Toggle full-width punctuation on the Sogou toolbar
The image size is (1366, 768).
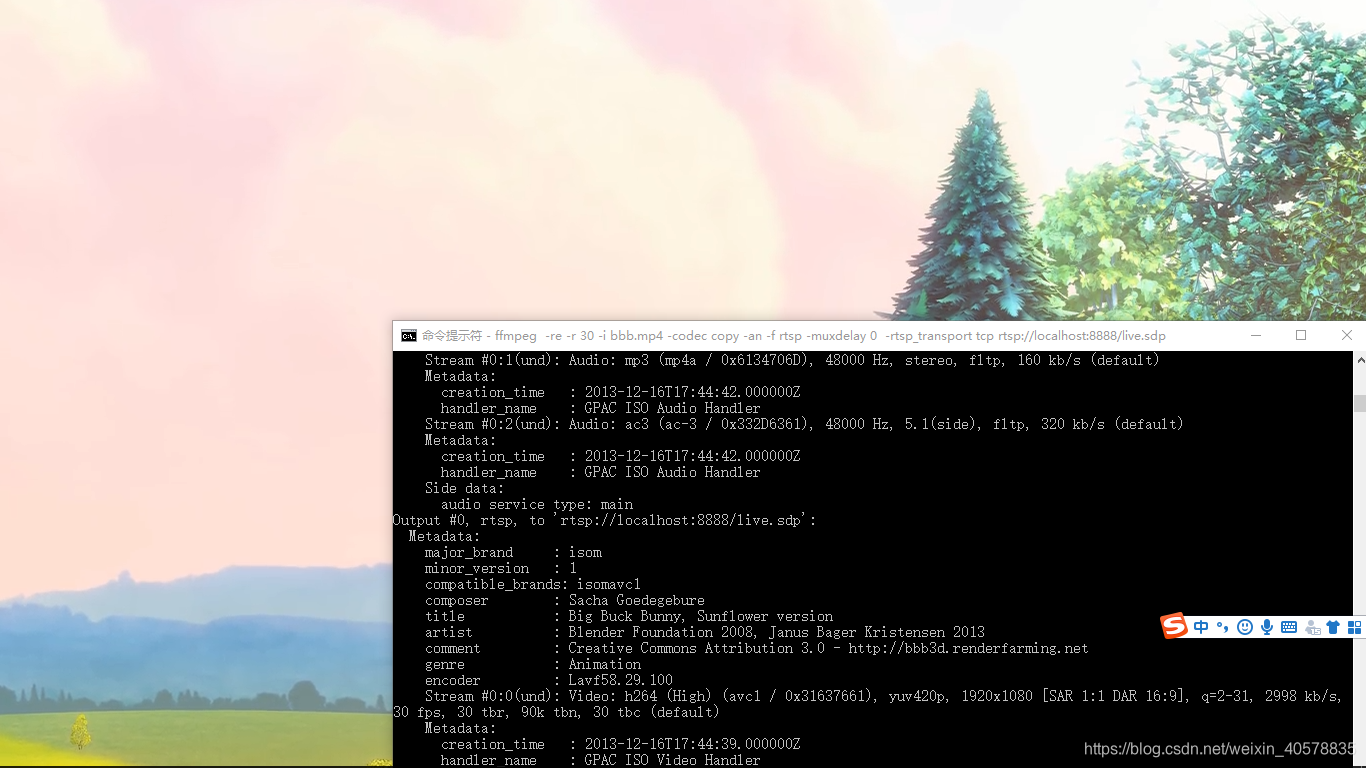(1222, 626)
